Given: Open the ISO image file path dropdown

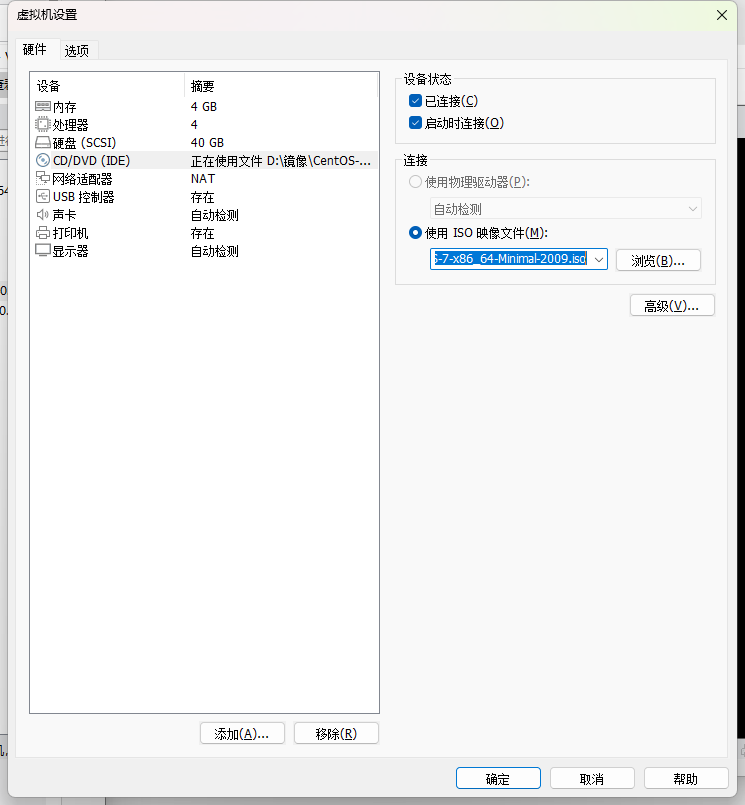Looking at the screenshot, I should click(x=598, y=260).
